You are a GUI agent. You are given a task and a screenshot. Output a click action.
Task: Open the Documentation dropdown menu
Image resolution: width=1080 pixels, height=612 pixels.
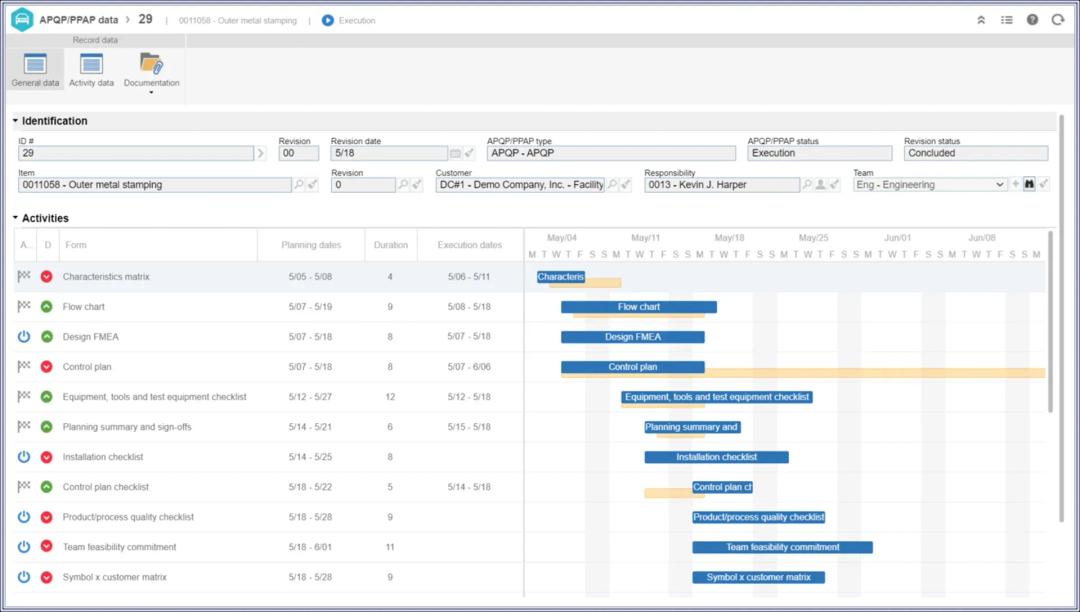(x=151, y=72)
